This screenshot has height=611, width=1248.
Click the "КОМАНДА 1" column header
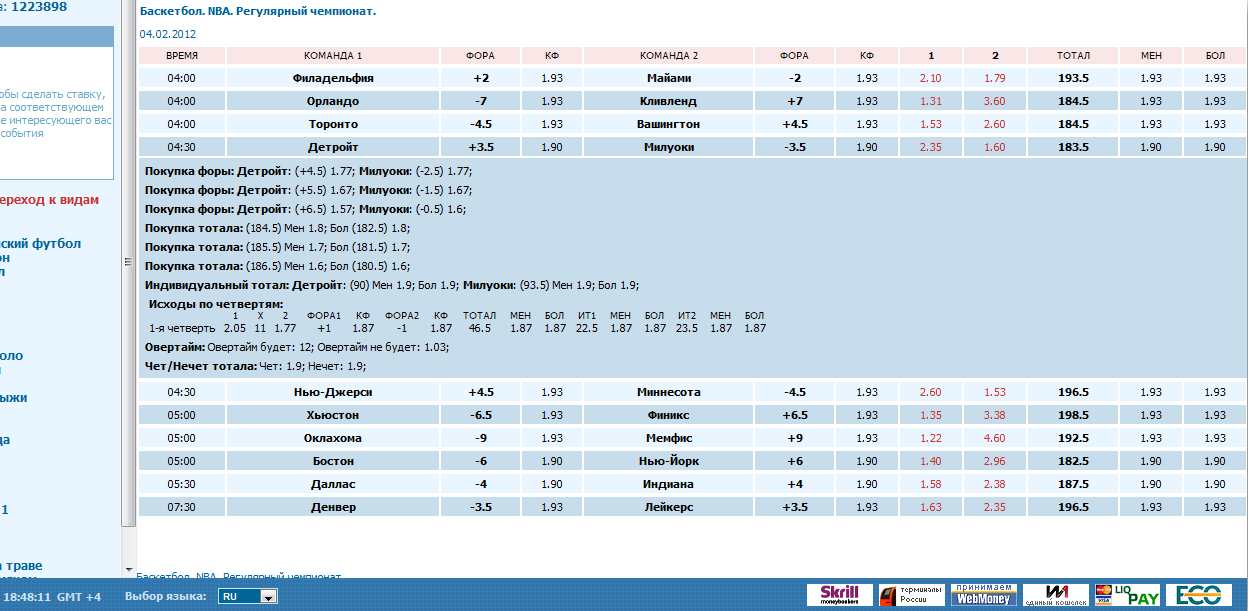coord(333,56)
